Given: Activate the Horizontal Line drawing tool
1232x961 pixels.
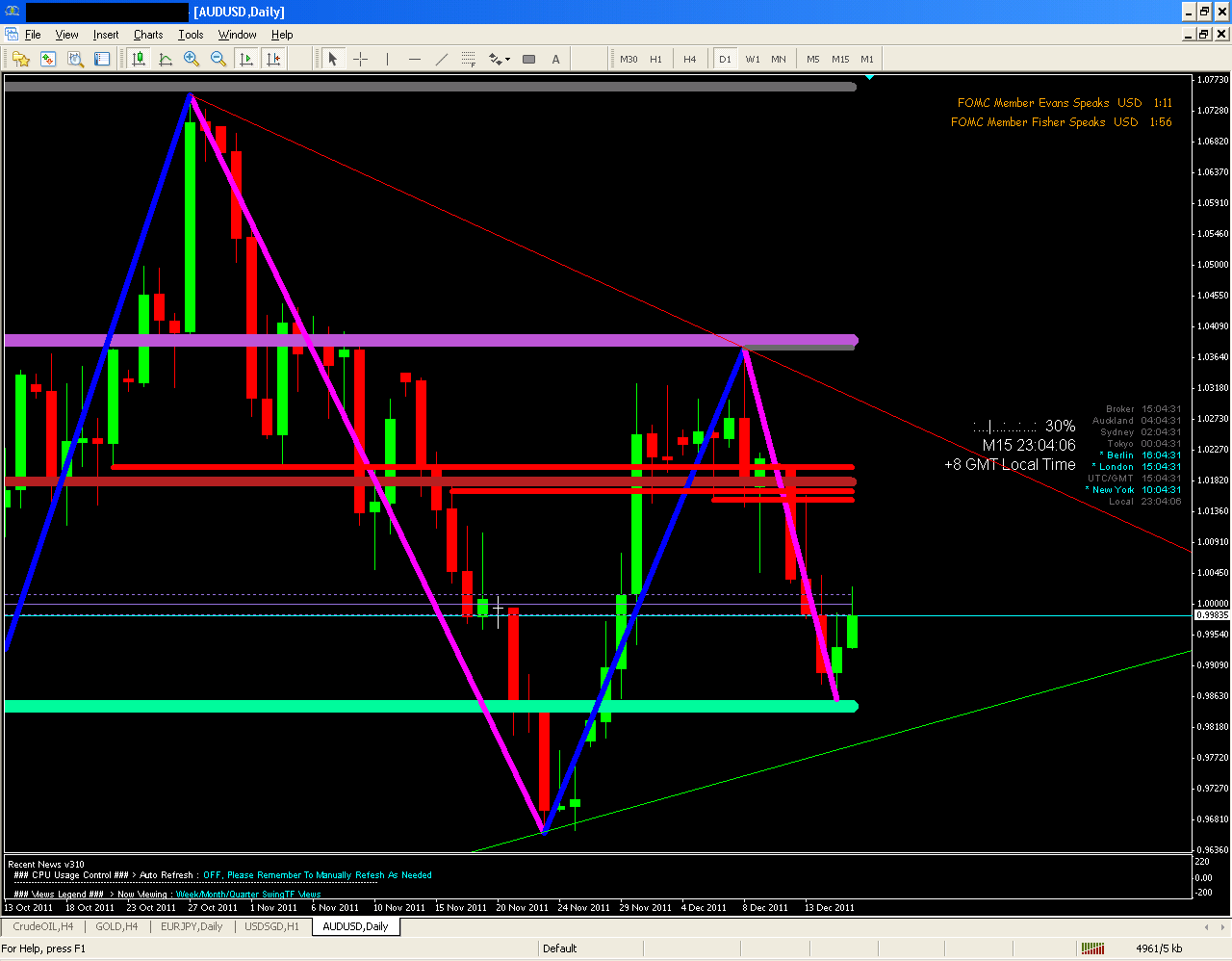Looking at the screenshot, I should pyautogui.click(x=414, y=59).
